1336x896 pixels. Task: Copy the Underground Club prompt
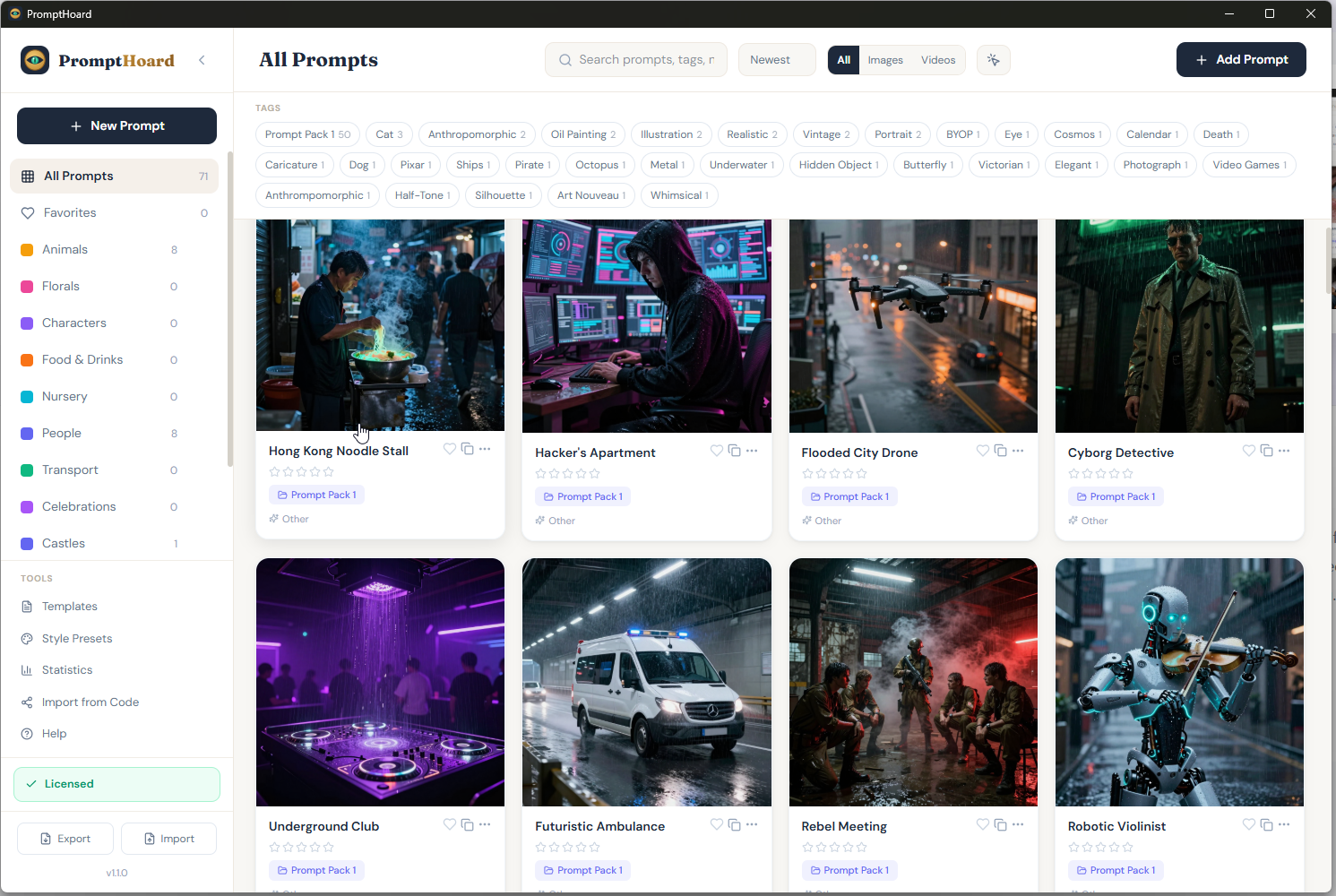[x=467, y=824]
